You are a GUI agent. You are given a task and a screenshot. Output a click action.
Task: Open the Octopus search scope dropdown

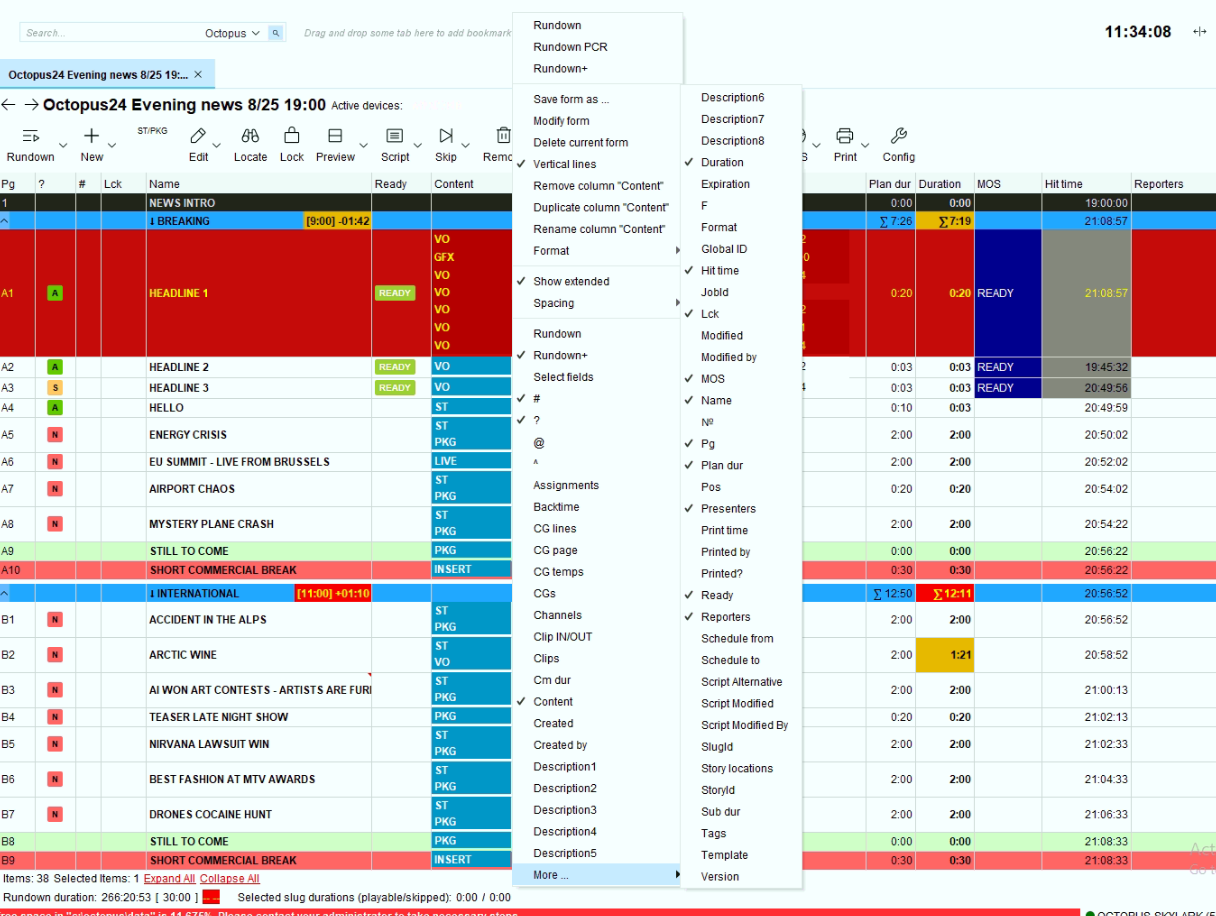[x=233, y=33]
